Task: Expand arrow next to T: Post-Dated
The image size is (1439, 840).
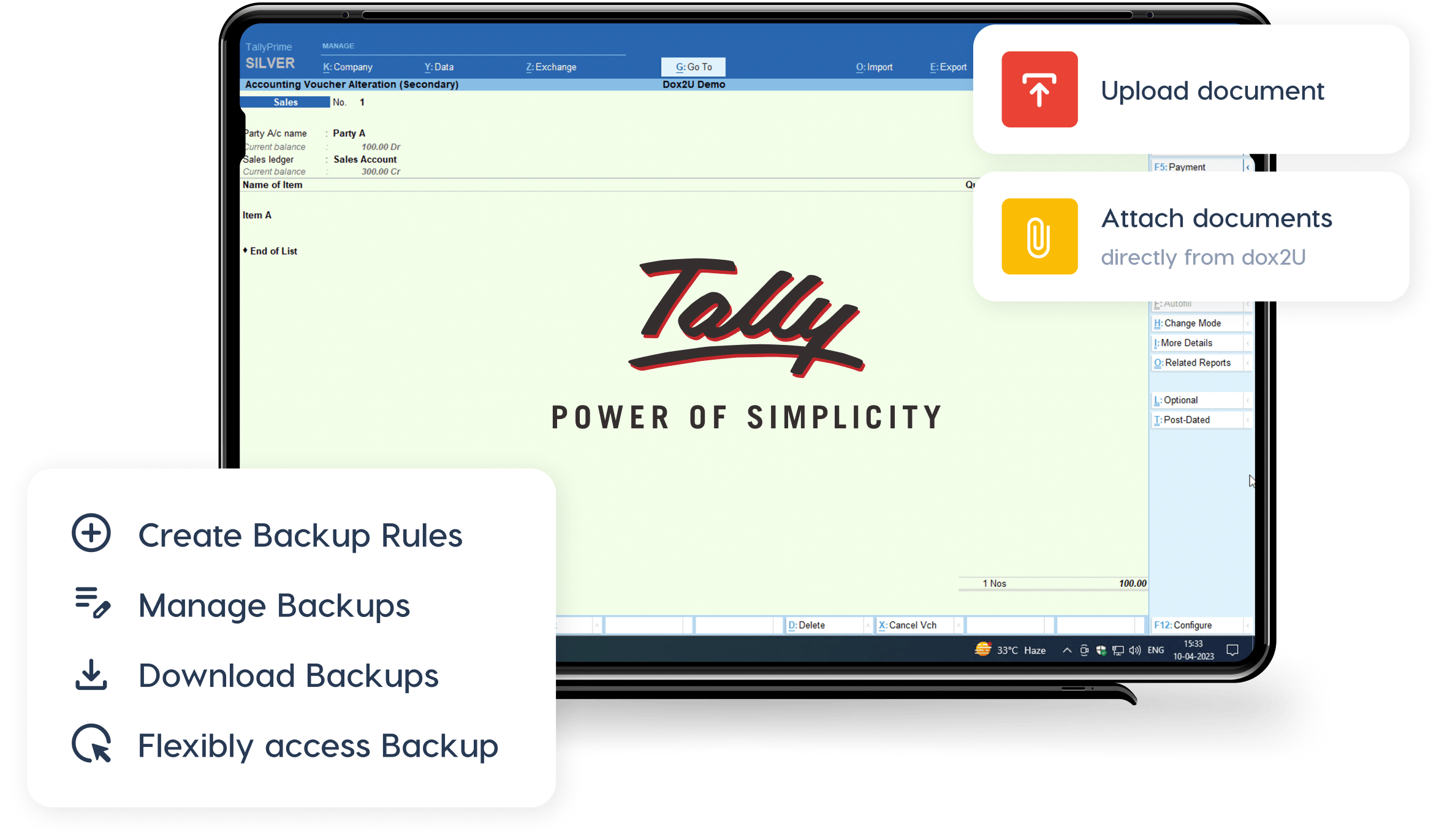Action: (1247, 420)
